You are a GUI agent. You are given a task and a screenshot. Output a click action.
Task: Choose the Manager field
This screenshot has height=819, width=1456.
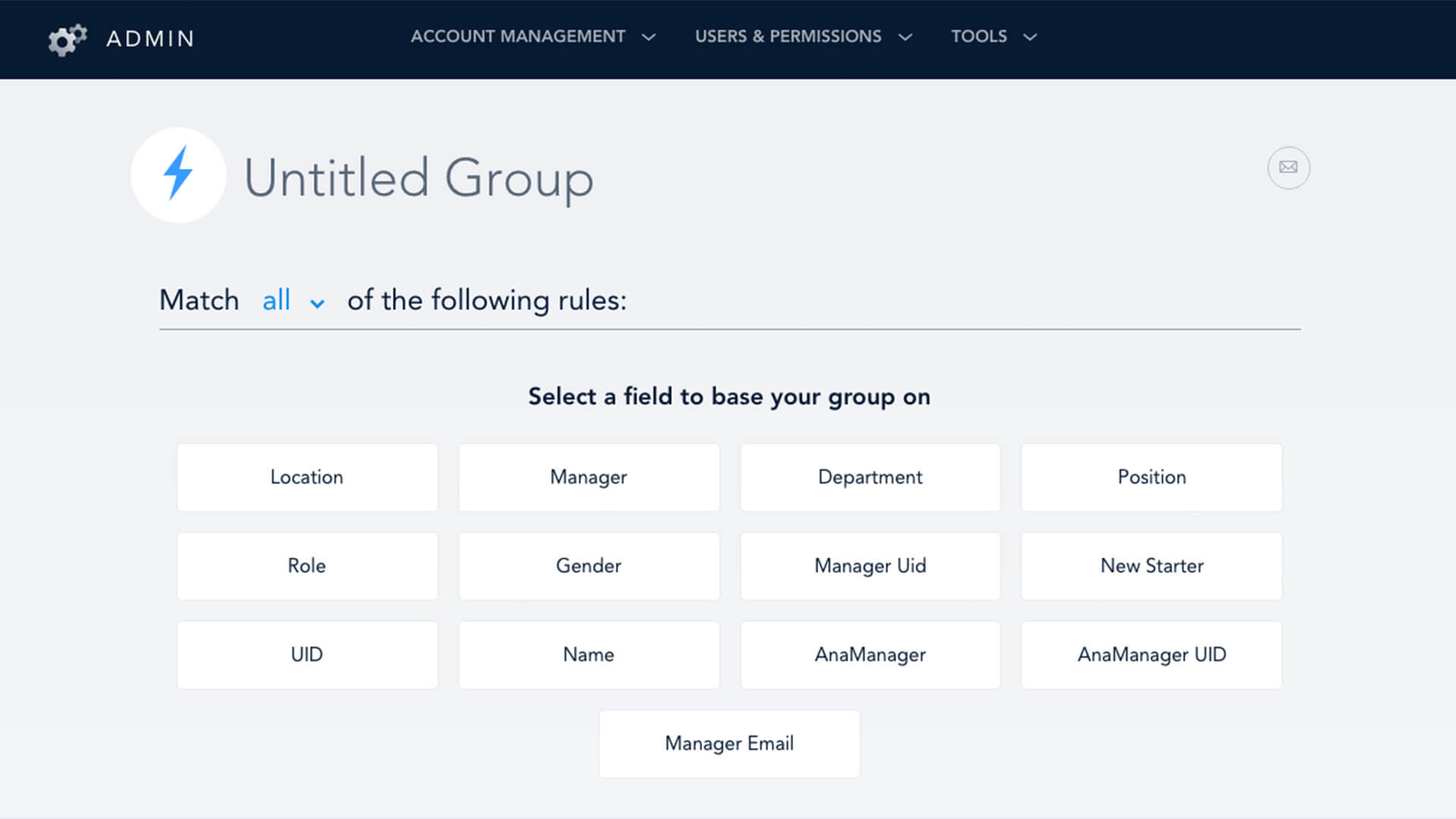[x=588, y=477]
